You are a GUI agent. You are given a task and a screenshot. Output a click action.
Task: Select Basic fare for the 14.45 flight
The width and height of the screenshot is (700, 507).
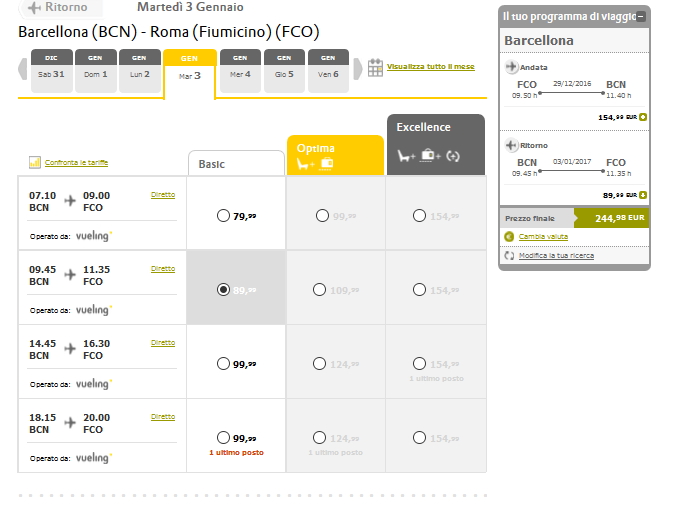click(x=223, y=363)
